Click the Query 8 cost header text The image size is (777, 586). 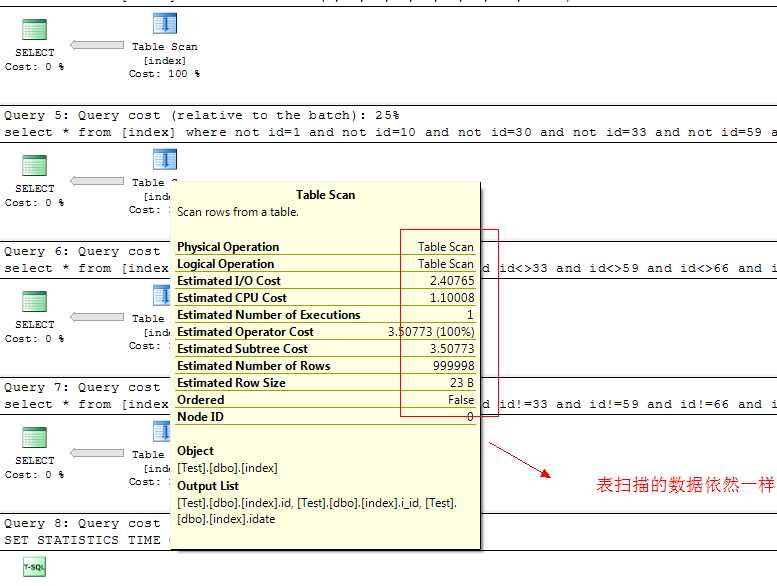click(x=82, y=524)
